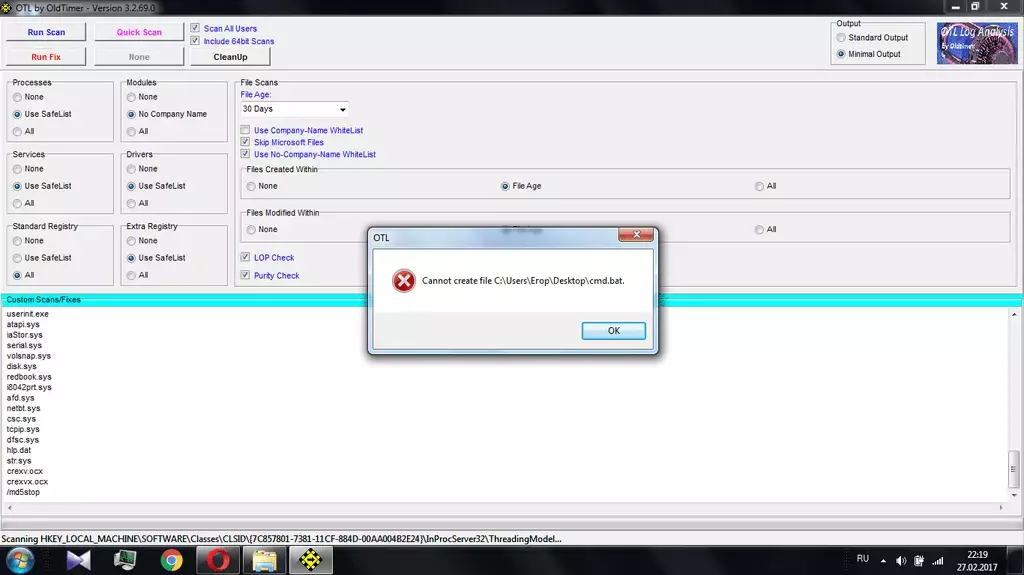Image resolution: width=1024 pixels, height=575 pixels.
Task: Enable Use Company-Name WhiteList checkbox
Action: [245, 130]
